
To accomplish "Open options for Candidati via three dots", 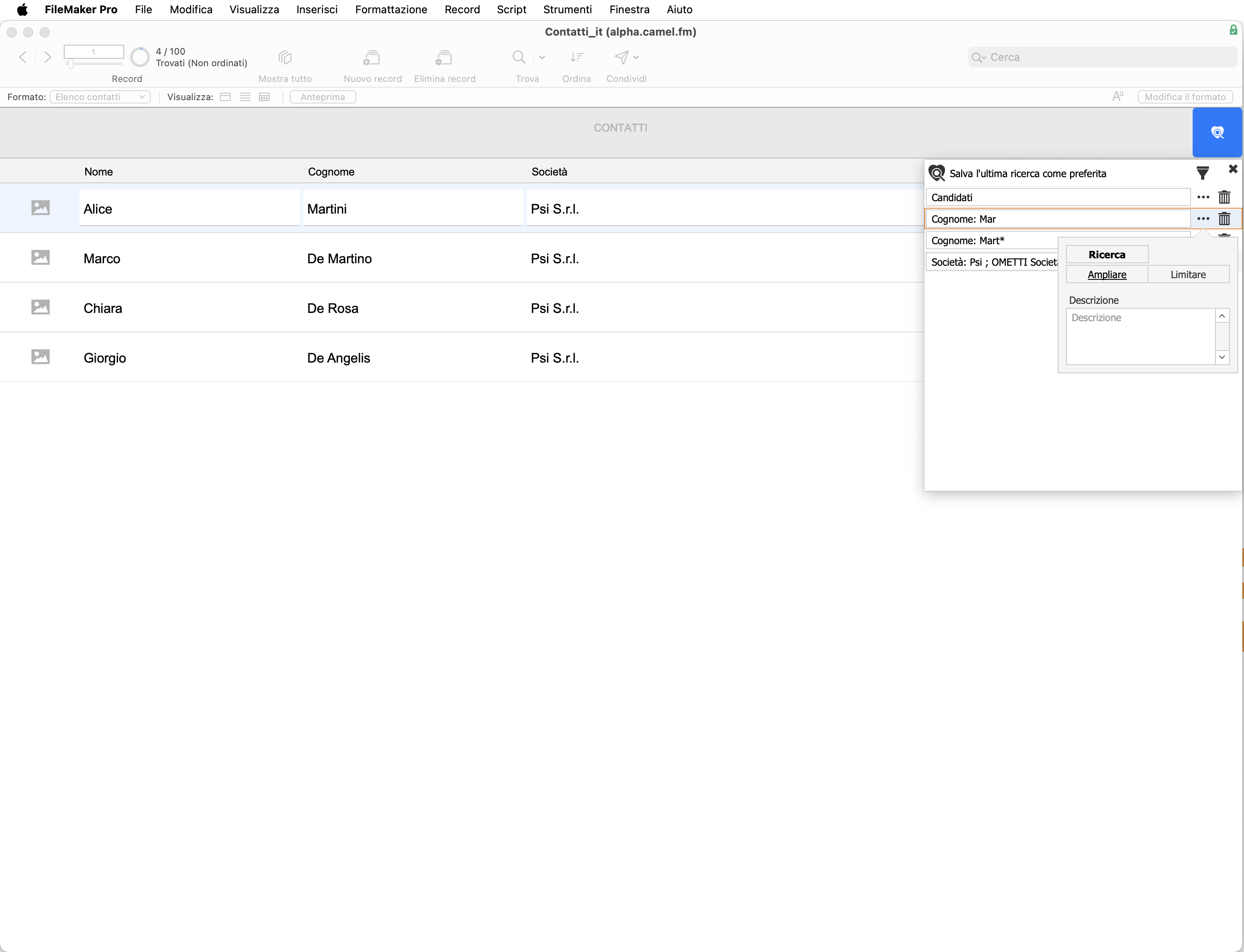I will pyautogui.click(x=1203, y=197).
